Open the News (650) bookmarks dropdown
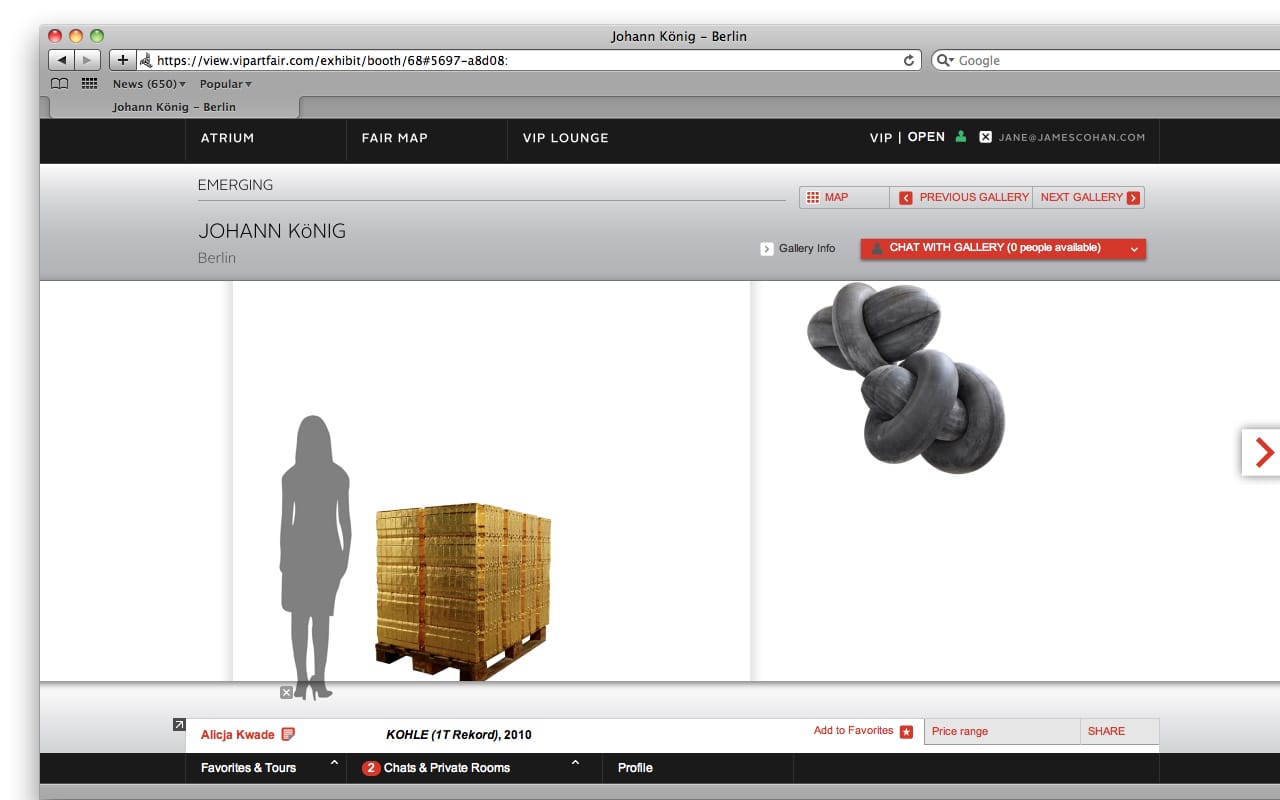The image size is (1280, 800). [149, 84]
